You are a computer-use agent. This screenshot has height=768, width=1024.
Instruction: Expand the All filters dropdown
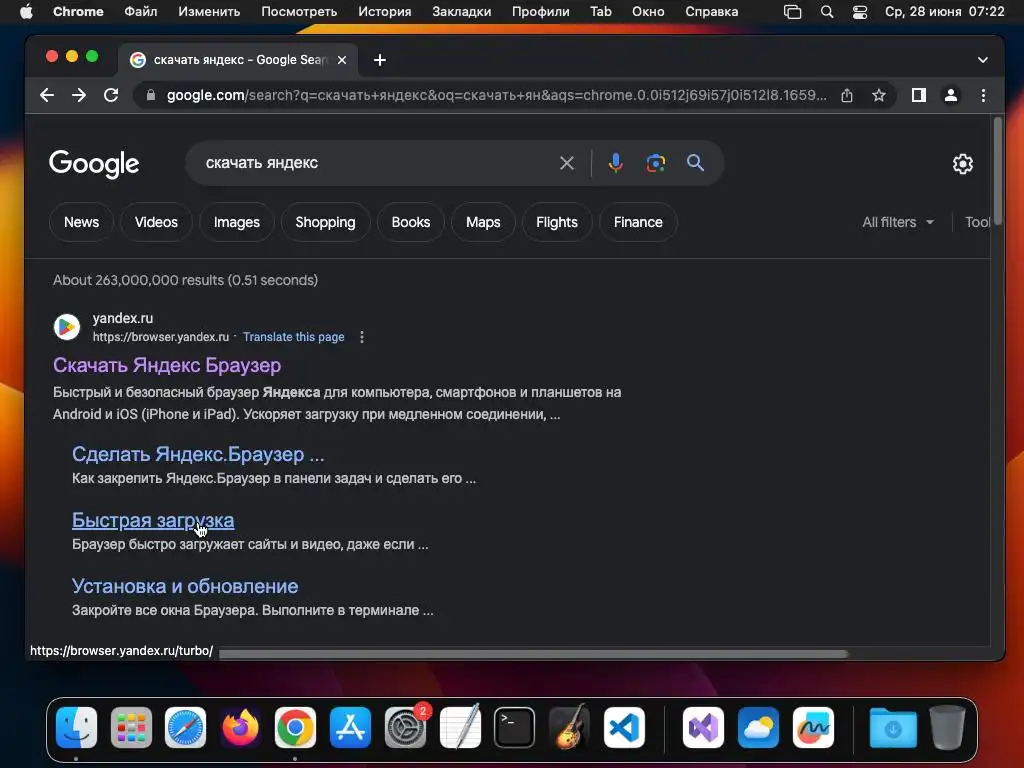pos(898,223)
